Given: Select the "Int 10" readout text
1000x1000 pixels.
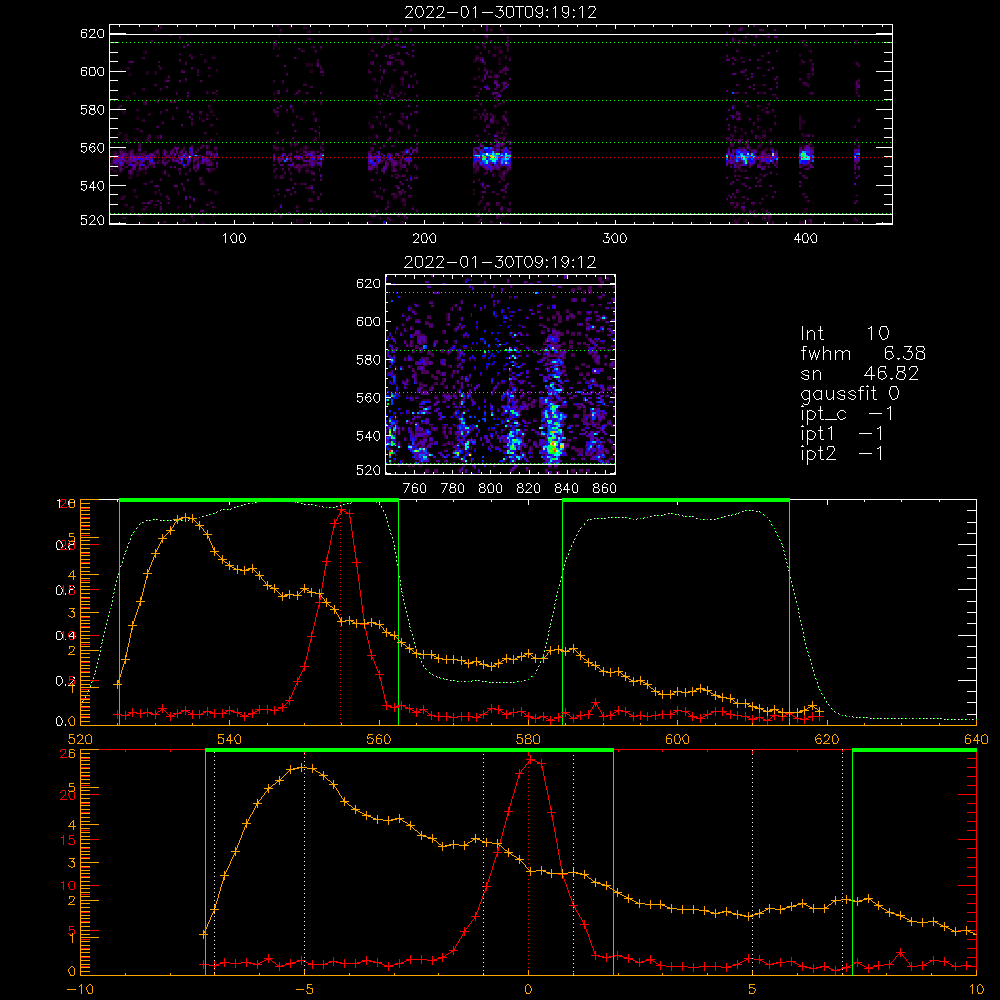Looking at the screenshot, I should tap(845, 333).
